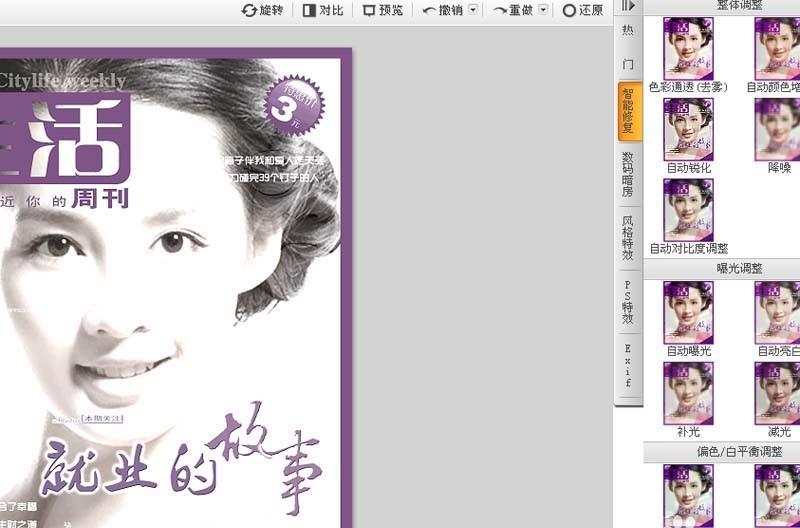The width and height of the screenshot is (800, 528).
Task: Collapse the 整体调整 section header
Action: pyautogui.click(x=721, y=6)
